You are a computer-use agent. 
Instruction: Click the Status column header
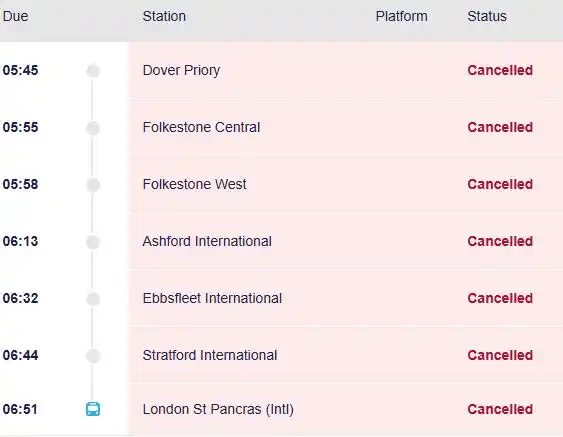point(487,16)
